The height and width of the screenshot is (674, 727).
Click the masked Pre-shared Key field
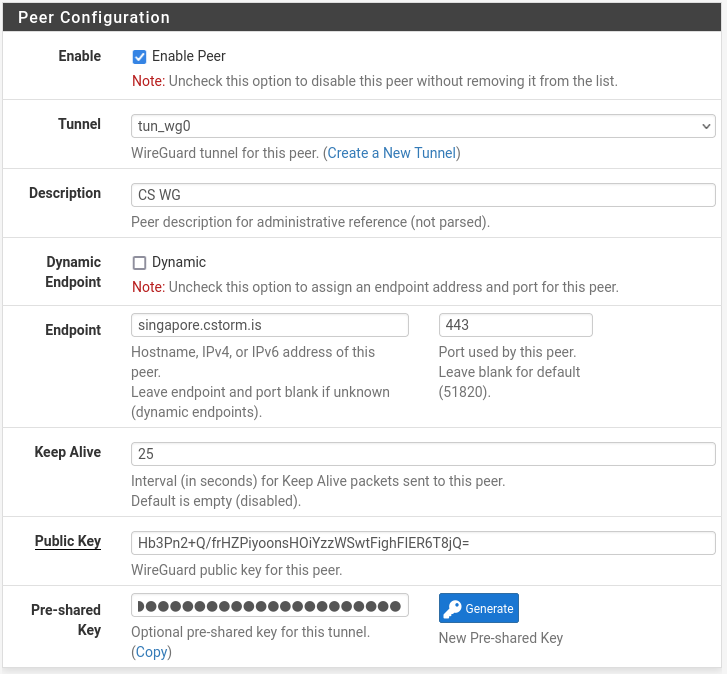tap(270, 605)
